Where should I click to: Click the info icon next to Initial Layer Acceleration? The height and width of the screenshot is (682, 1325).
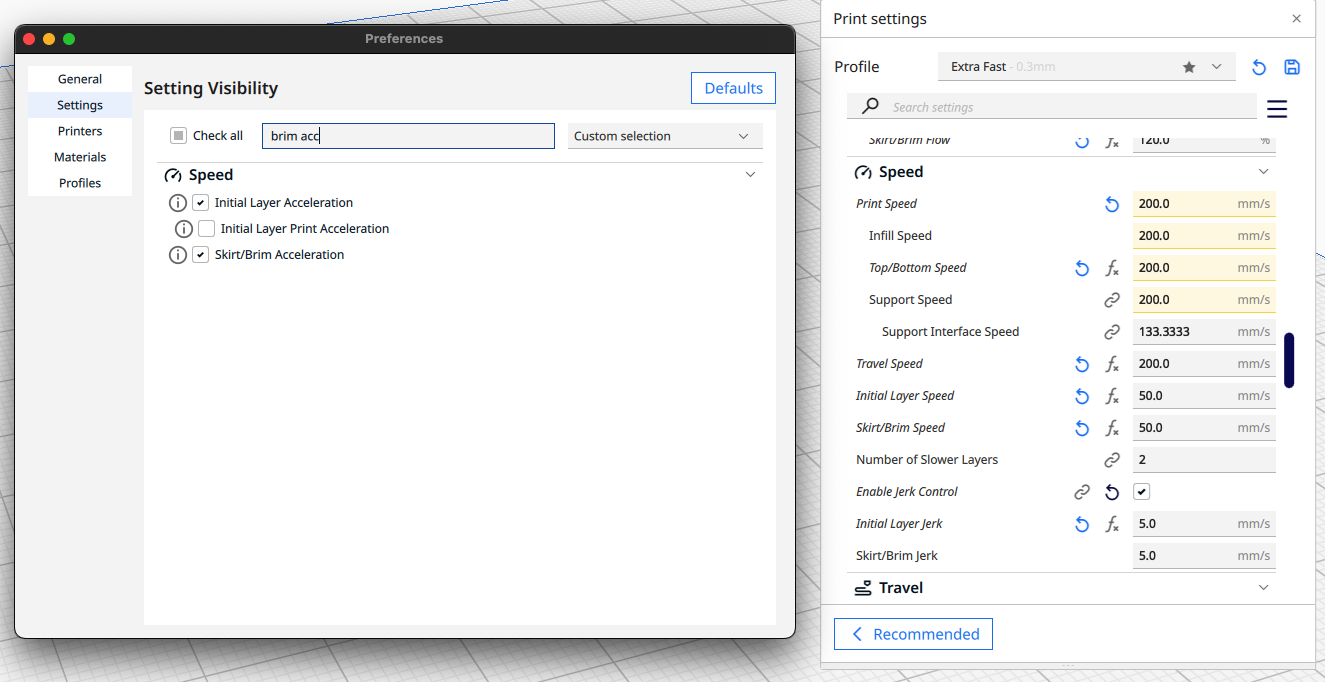tap(178, 202)
